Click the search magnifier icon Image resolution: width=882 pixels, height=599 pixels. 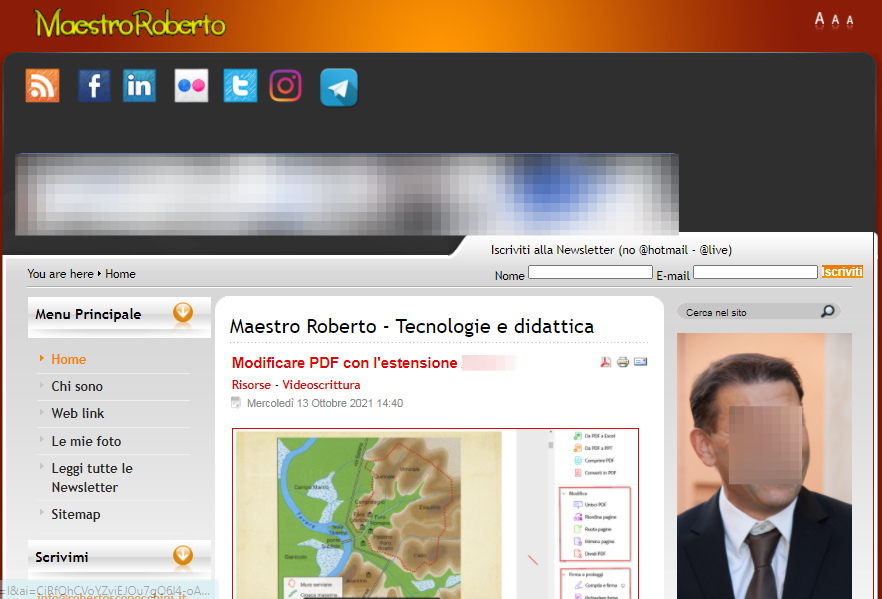[827, 312]
